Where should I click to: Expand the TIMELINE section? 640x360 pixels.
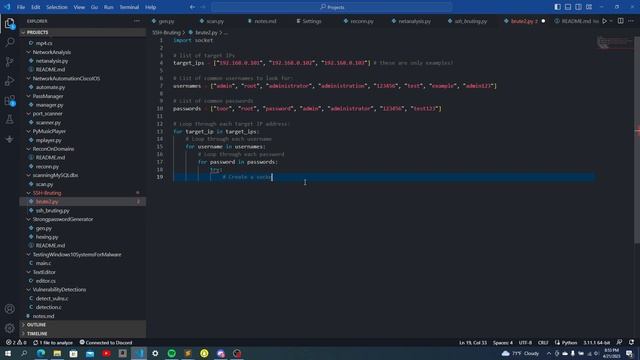[x=83, y=334]
